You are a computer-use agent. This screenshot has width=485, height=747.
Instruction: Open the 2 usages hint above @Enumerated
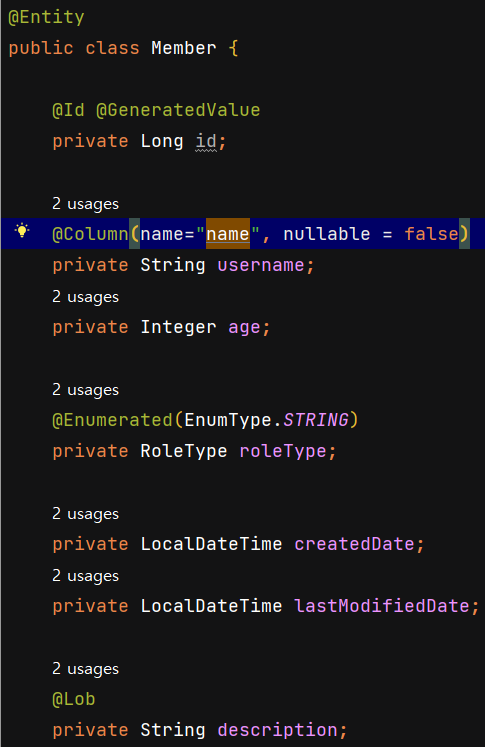(86, 390)
